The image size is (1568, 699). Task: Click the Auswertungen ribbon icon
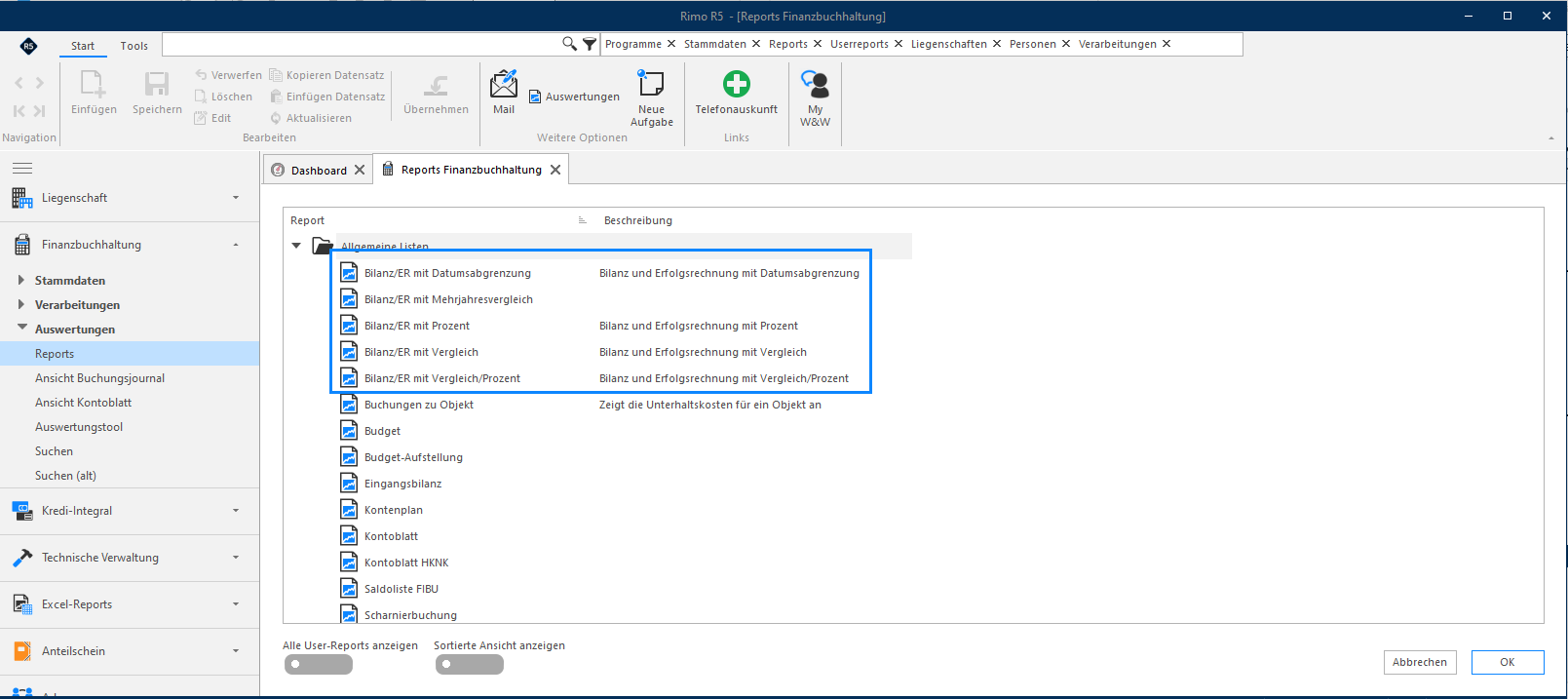pyautogui.click(x=535, y=97)
